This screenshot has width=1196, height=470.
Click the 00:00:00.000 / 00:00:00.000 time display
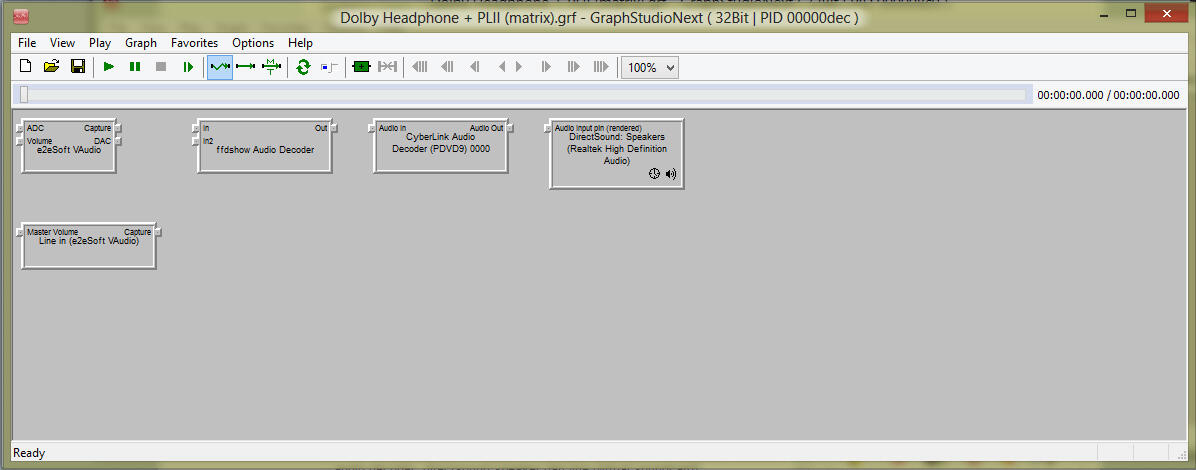(1108, 95)
